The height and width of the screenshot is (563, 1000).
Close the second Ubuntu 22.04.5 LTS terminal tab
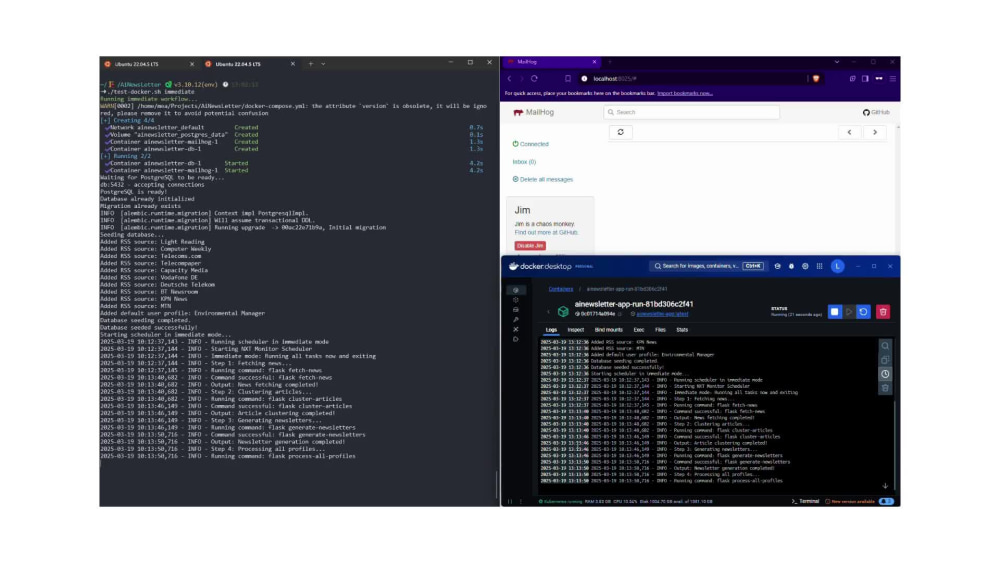coord(293,64)
